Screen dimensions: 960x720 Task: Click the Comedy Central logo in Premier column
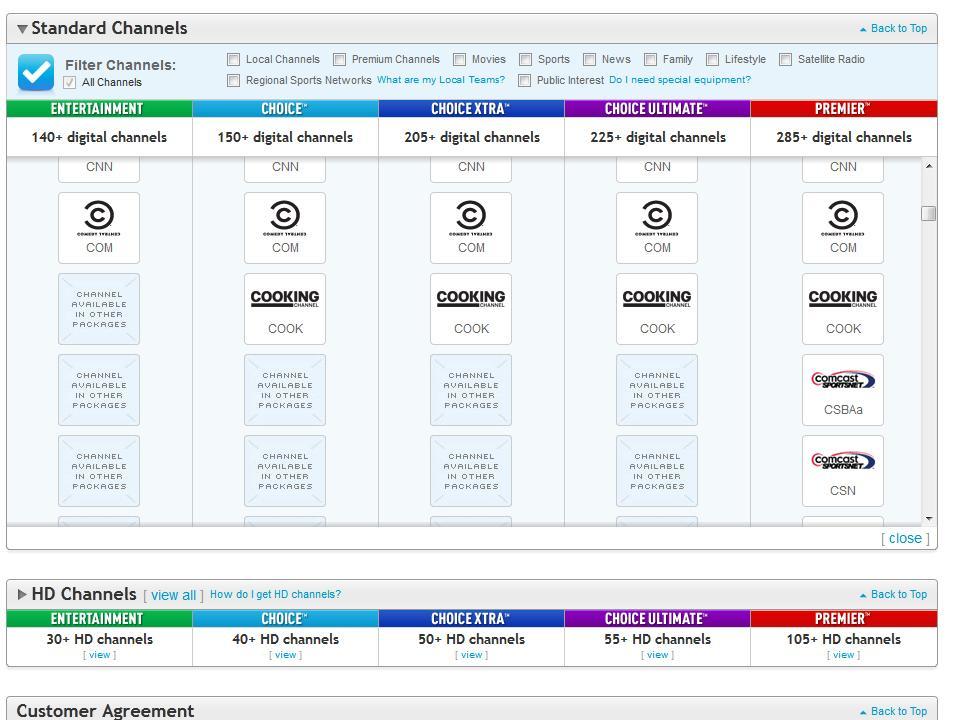843,219
